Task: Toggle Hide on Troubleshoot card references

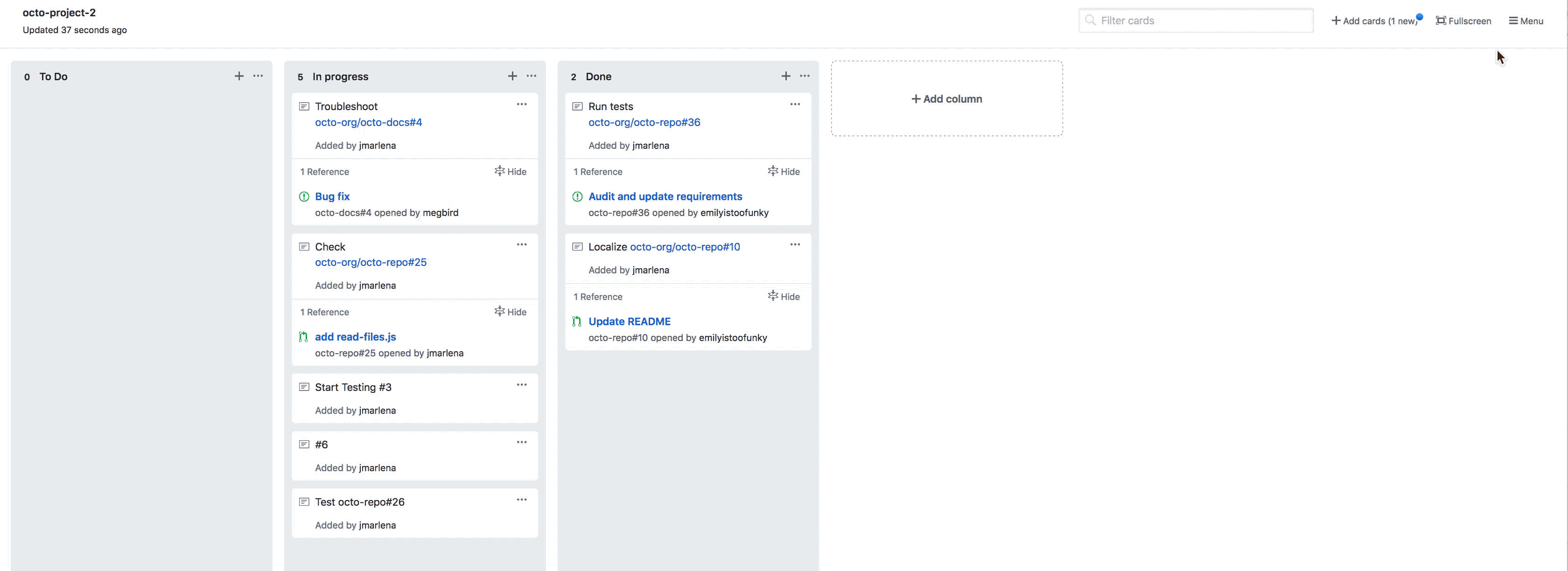Action: click(x=509, y=171)
